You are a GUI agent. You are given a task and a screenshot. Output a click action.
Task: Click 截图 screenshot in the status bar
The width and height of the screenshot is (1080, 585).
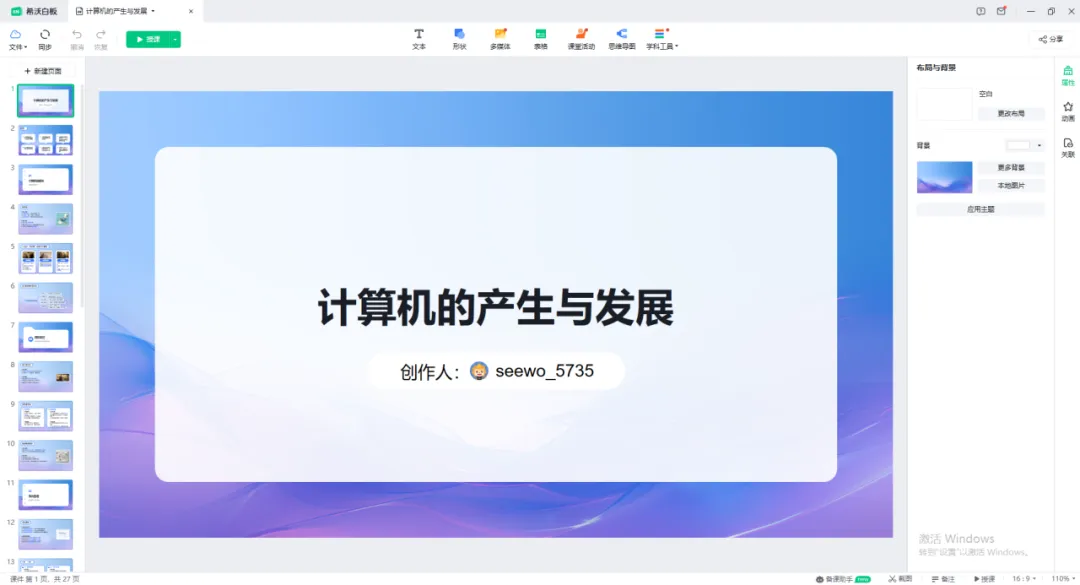(x=900, y=579)
